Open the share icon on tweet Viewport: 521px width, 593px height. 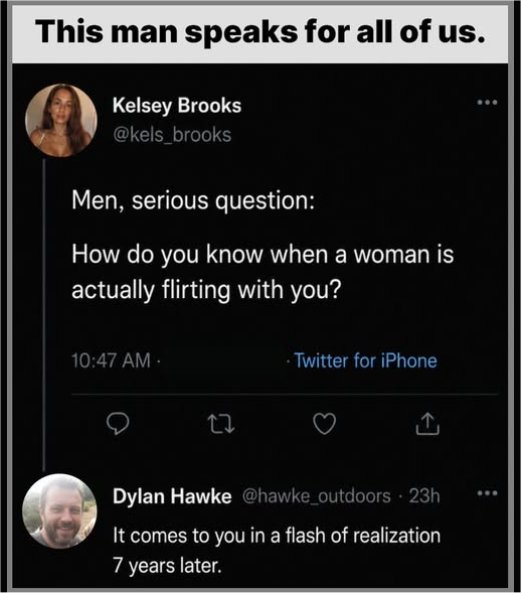428,424
